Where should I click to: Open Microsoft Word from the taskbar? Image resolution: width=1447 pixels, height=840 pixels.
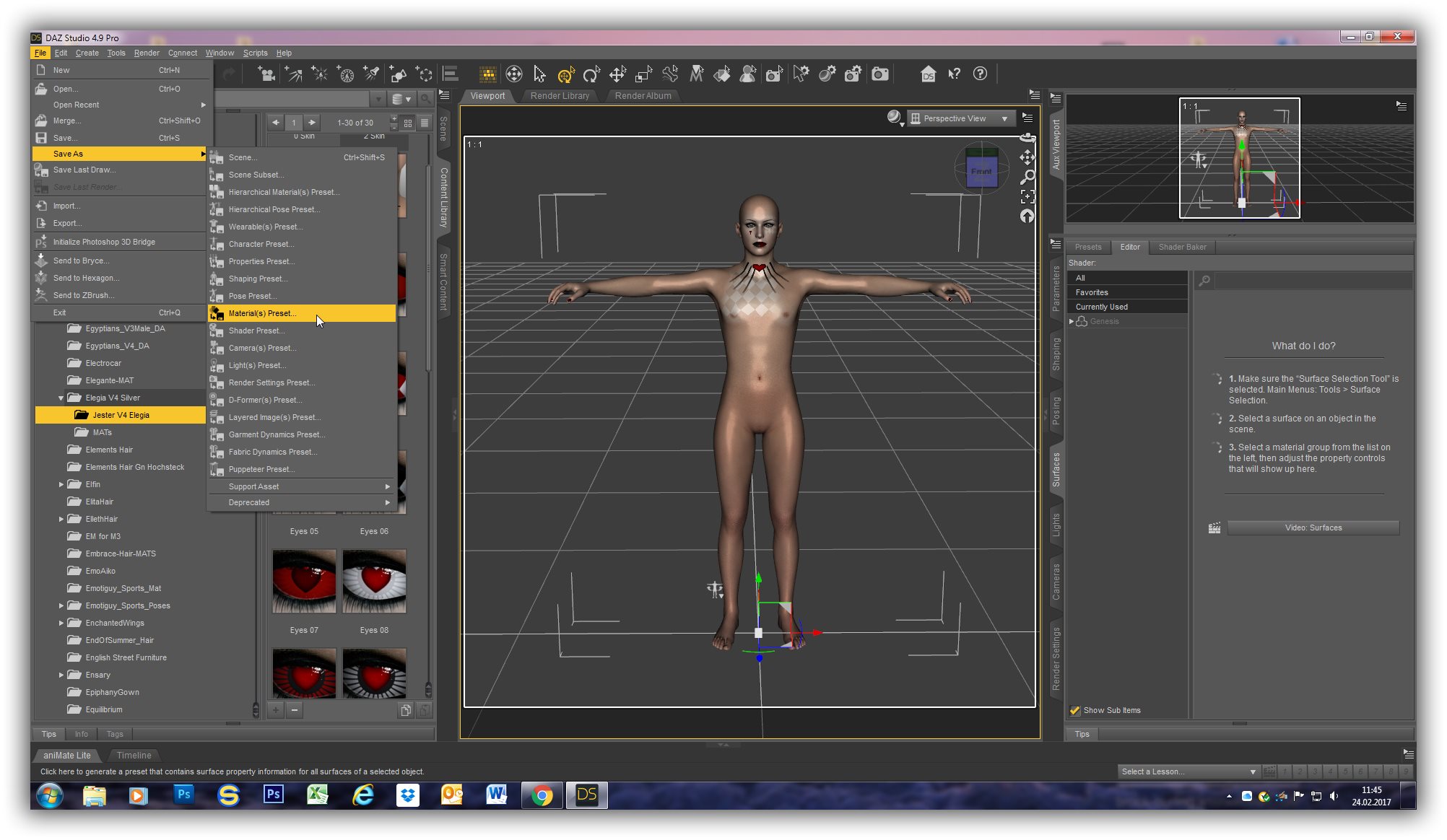click(x=497, y=795)
